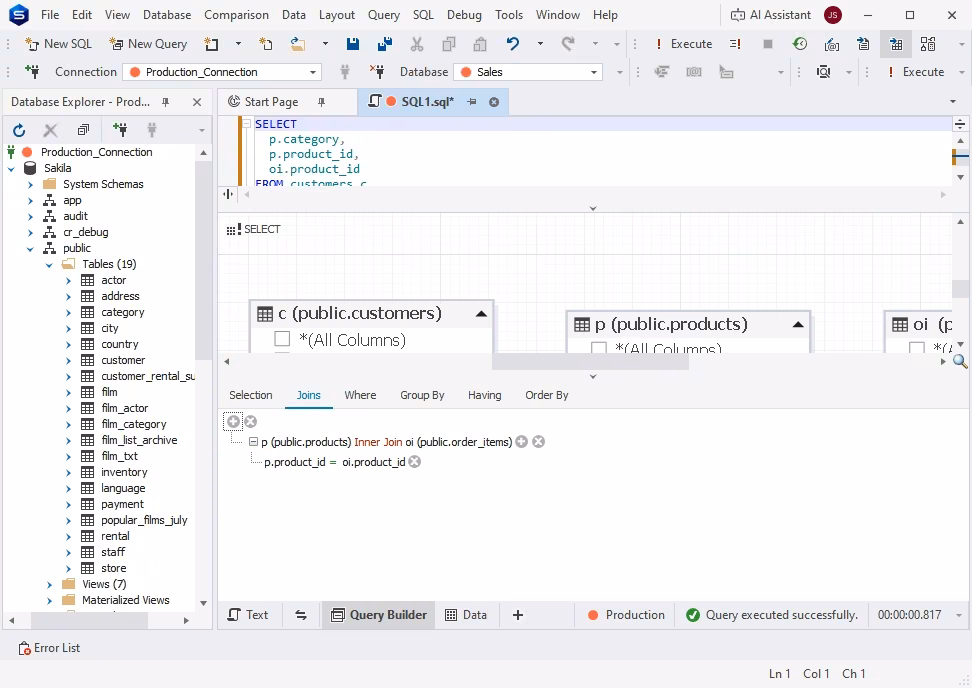
Task: Check All Columns in customers table
Action: (282, 339)
